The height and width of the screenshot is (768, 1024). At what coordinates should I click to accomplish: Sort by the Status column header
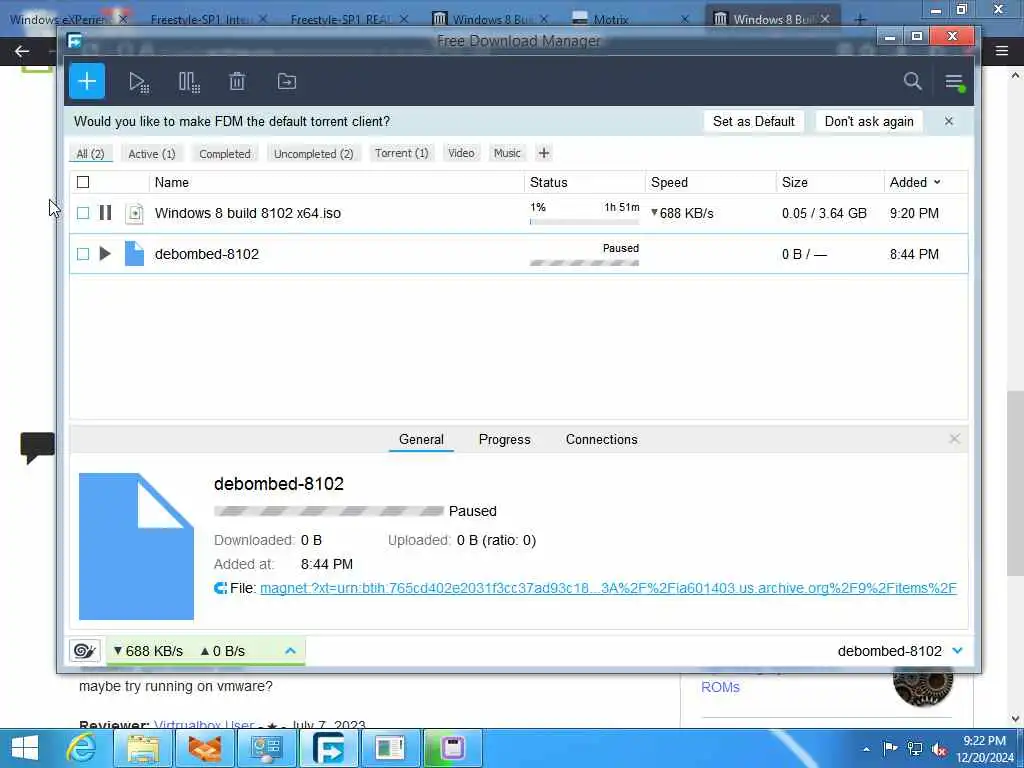tap(584, 182)
